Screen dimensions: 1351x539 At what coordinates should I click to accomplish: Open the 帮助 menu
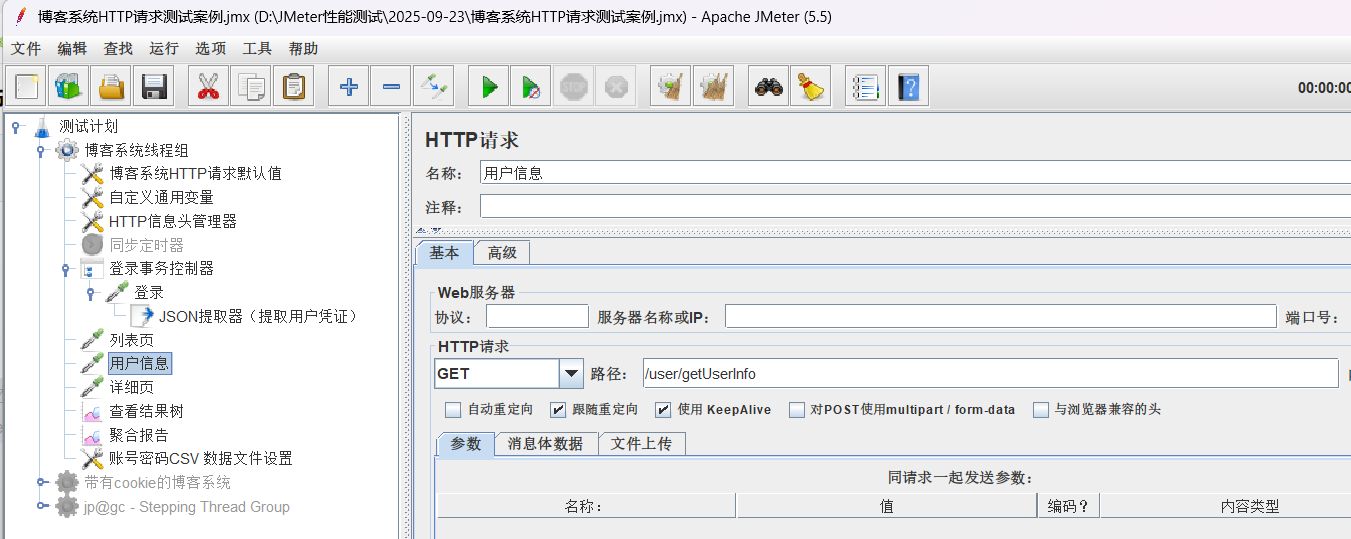click(303, 48)
